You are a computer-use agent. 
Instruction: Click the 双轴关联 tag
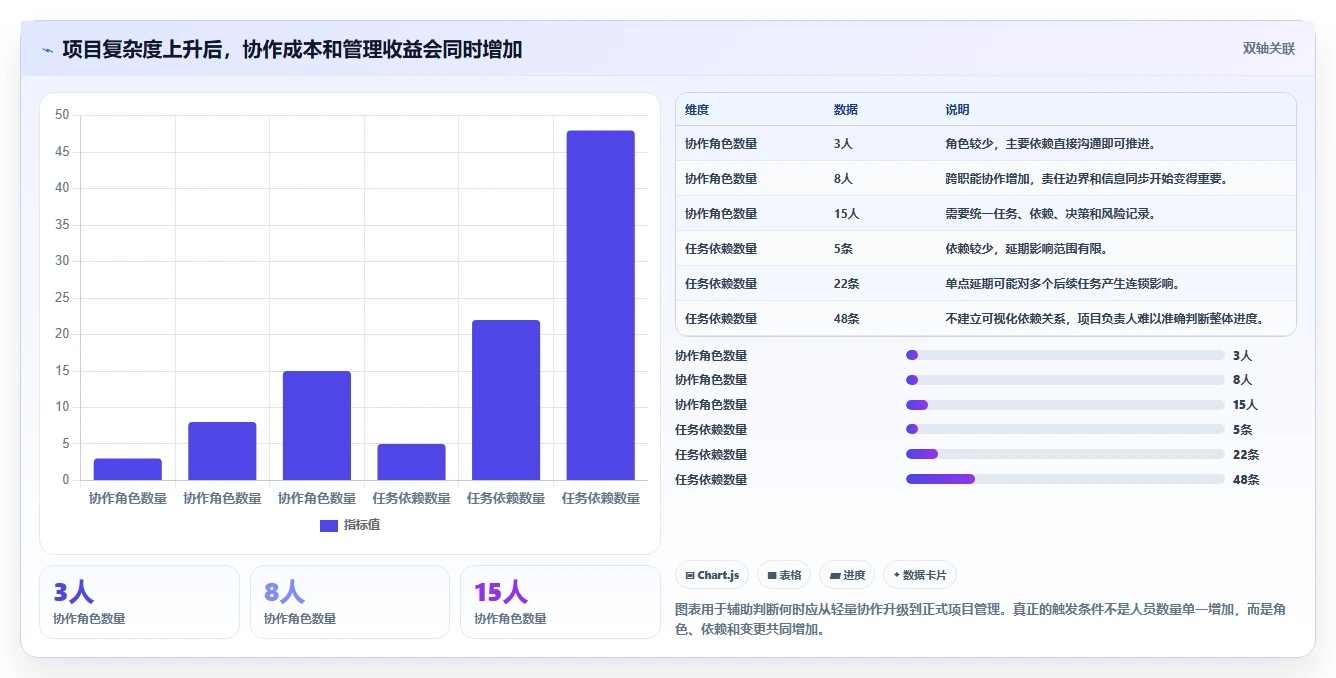tap(1269, 49)
